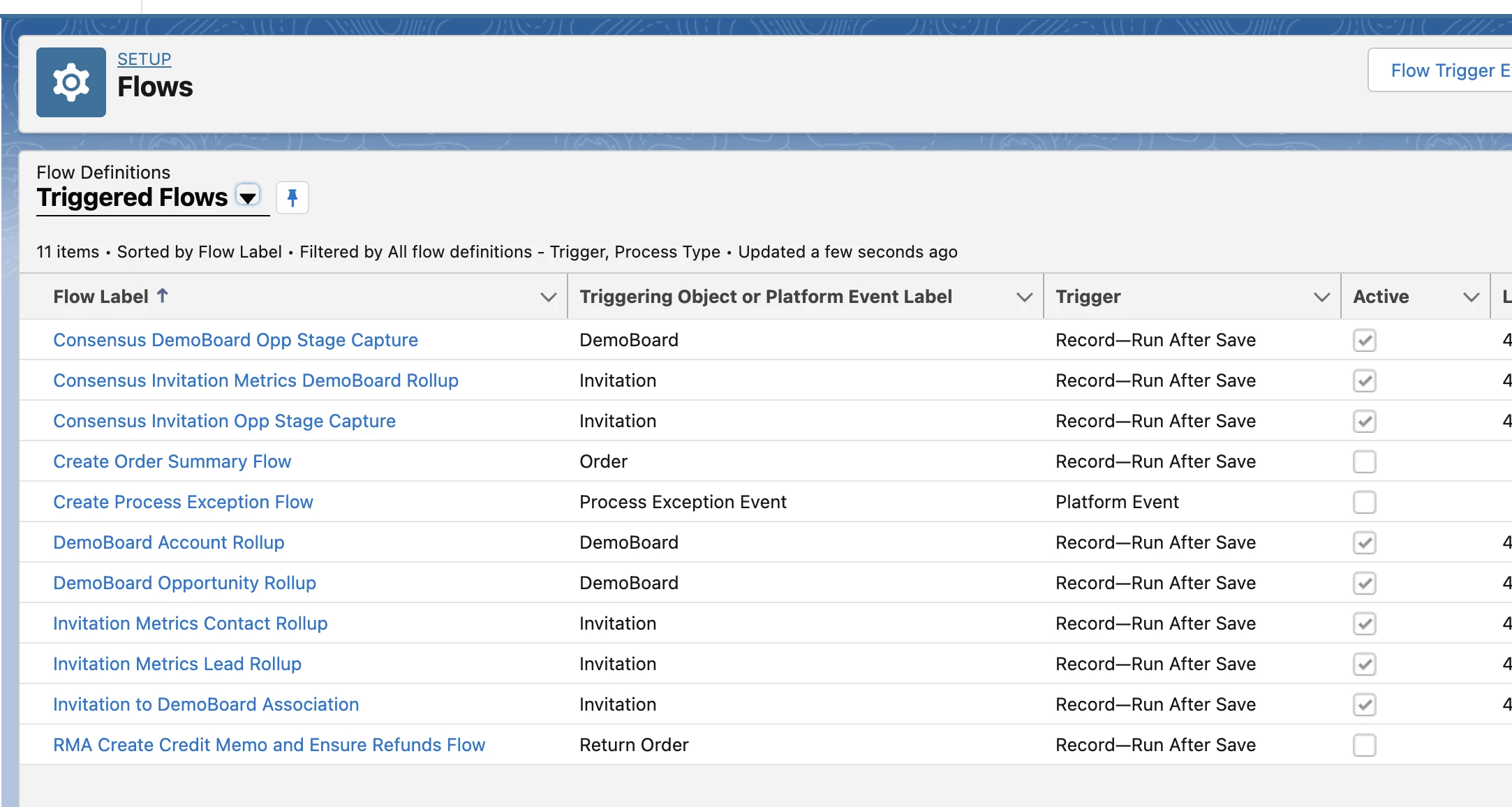Screen dimensions: 1512x807
Task: Open the Active column menu chevron
Action: [x=1471, y=297]
